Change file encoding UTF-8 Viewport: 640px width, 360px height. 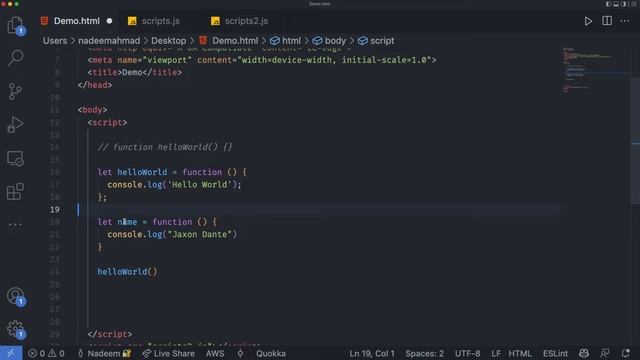(467, 353)
